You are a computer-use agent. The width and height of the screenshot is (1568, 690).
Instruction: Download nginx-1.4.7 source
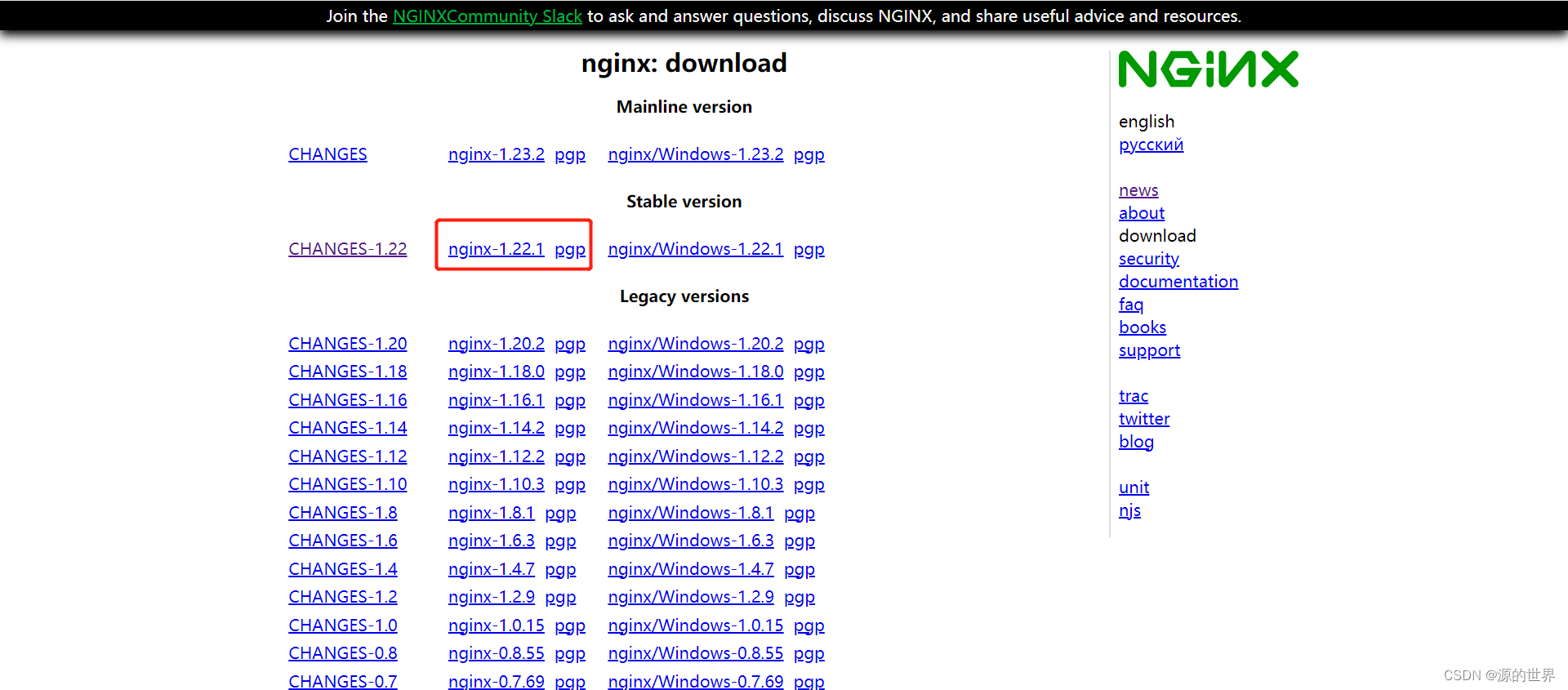492,569
